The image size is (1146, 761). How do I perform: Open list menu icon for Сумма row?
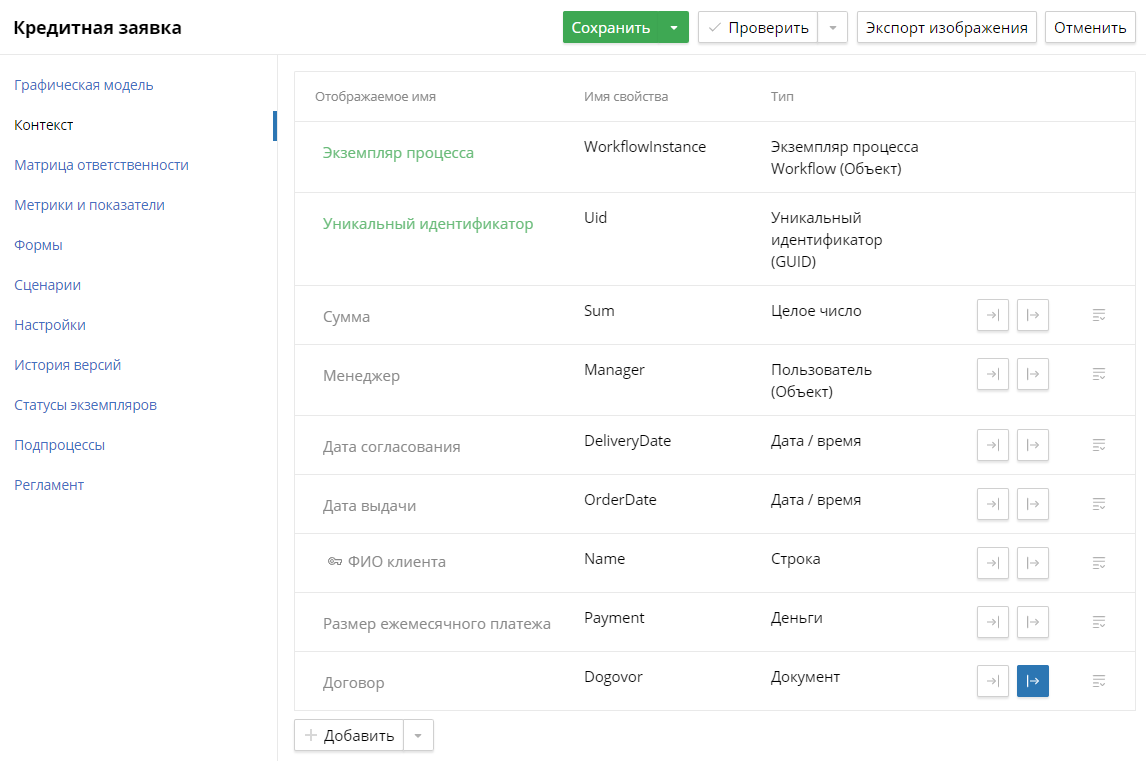pos(1099,315)
